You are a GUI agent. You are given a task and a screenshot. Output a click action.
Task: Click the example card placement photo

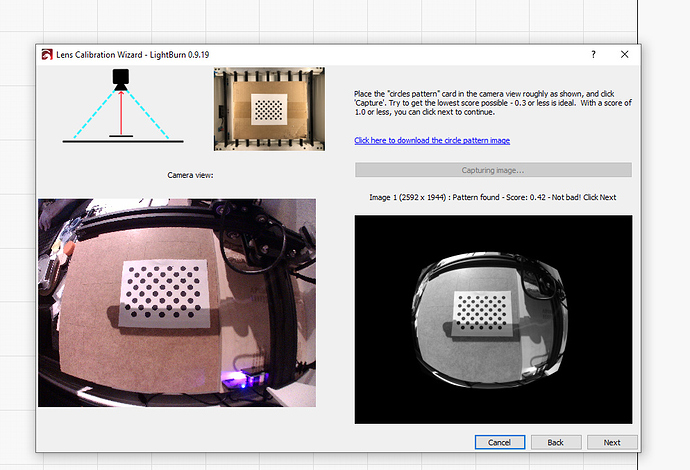click(269, 109)
